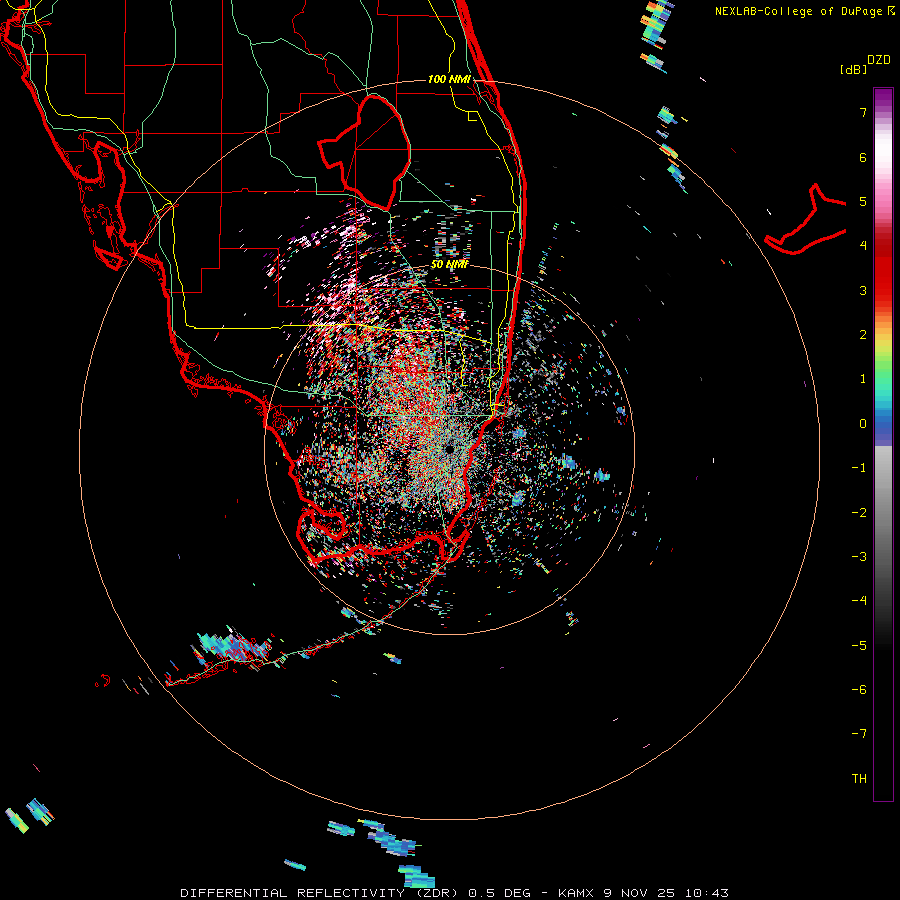The width and height of the screenshot is (900, 900).
Task: Click the -3 value on the color scale
Action: tap(859, 557)
